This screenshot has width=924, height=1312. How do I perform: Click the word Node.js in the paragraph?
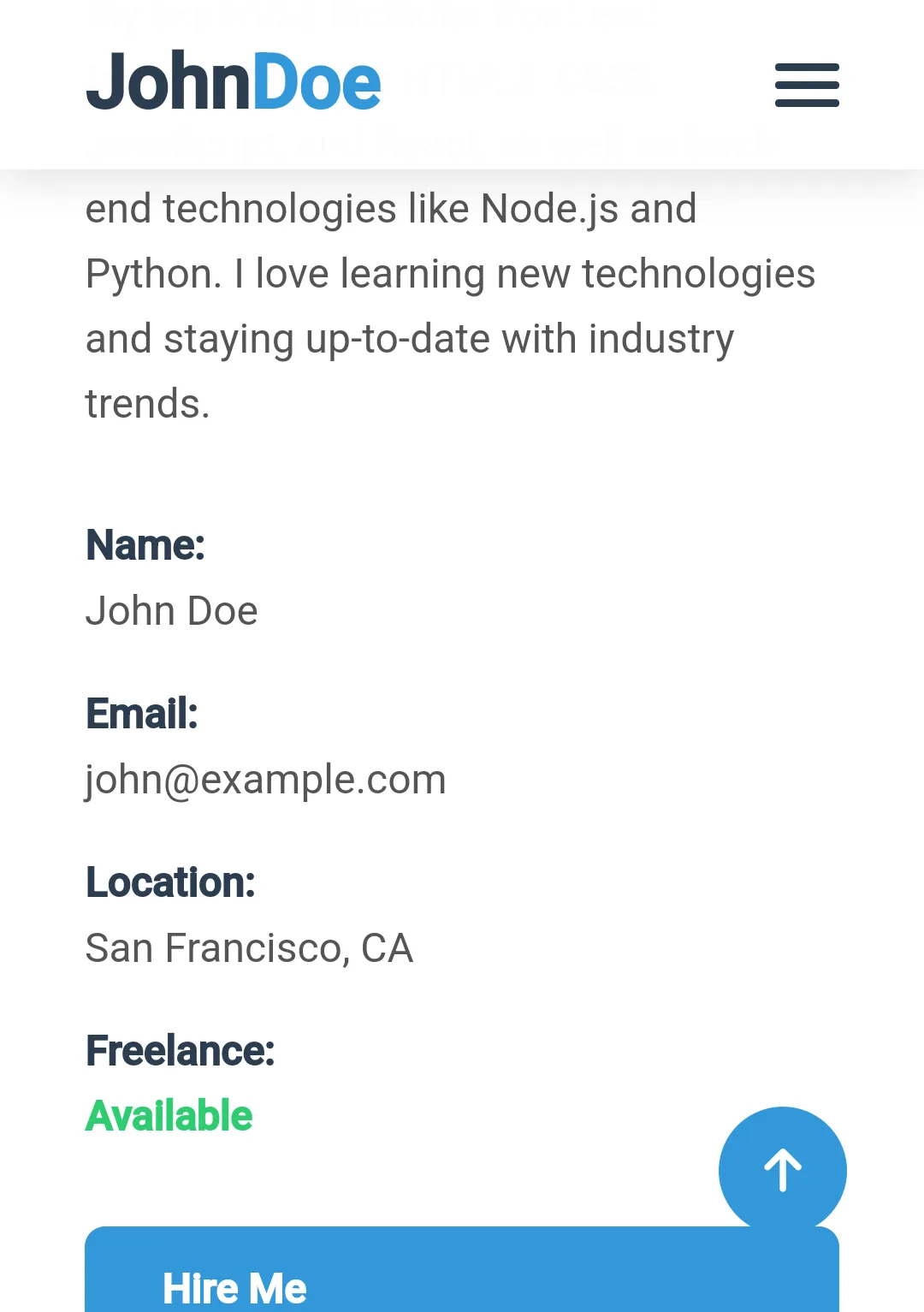[x=549, y=209]
